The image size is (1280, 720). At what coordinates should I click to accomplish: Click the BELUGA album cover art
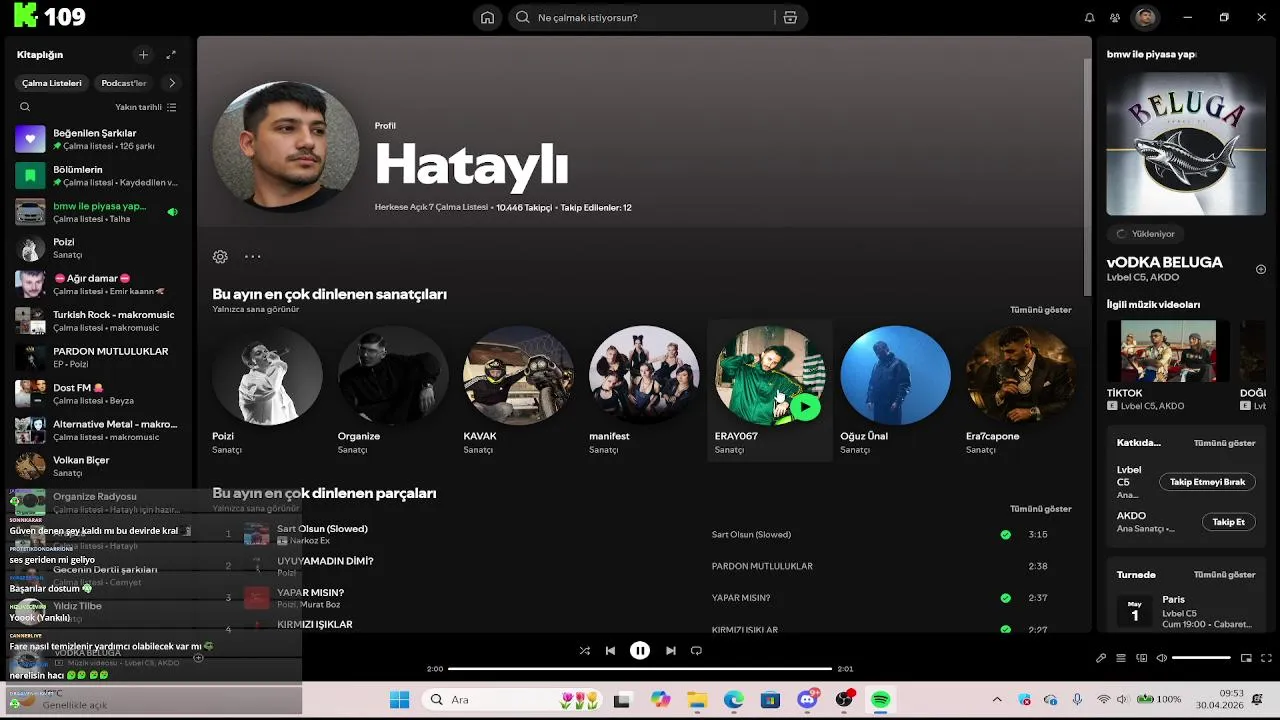point(1186,143)
